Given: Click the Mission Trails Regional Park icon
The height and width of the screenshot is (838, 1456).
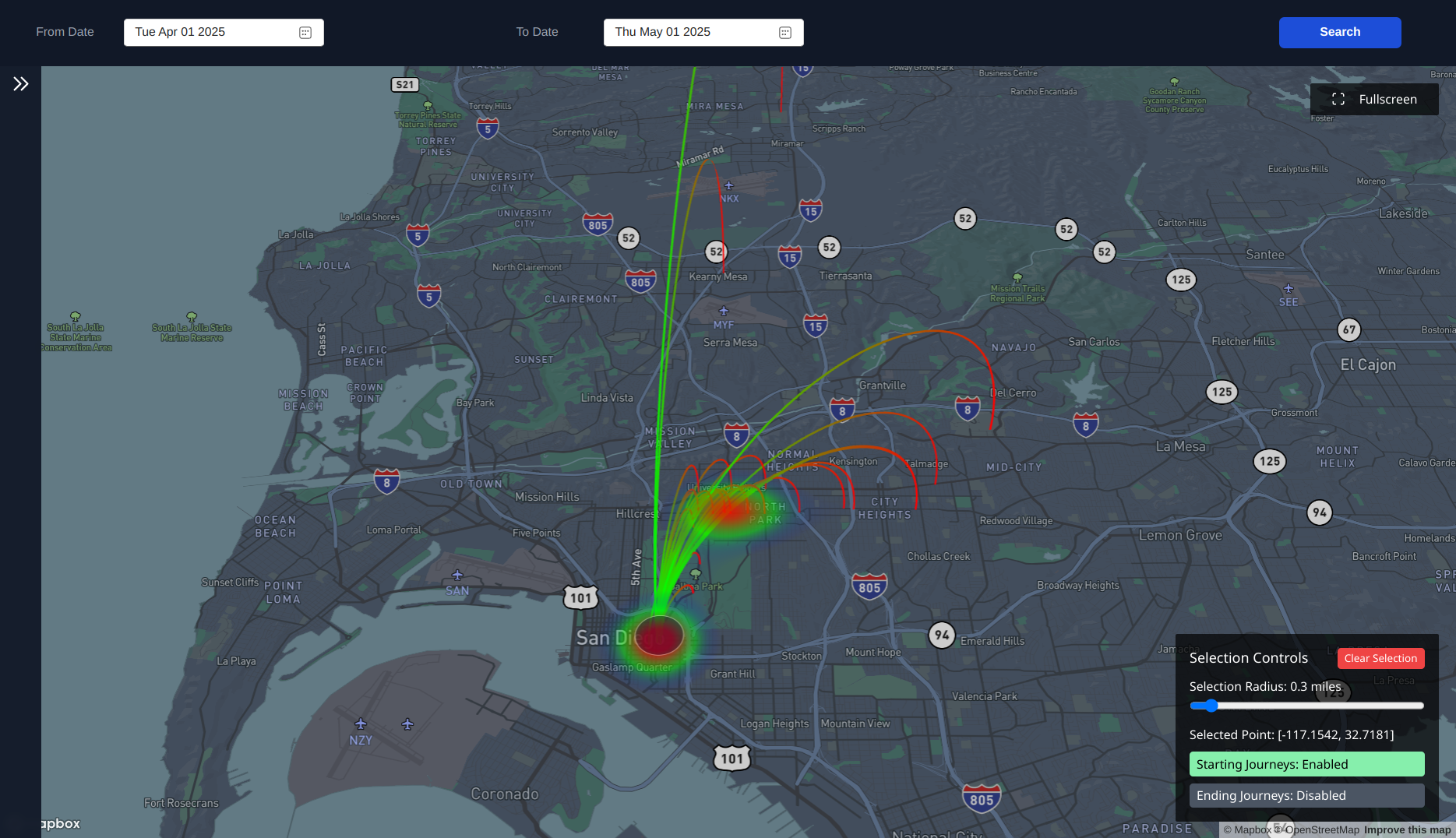Looking at the screenshot, I should (x=1017, y=277).
